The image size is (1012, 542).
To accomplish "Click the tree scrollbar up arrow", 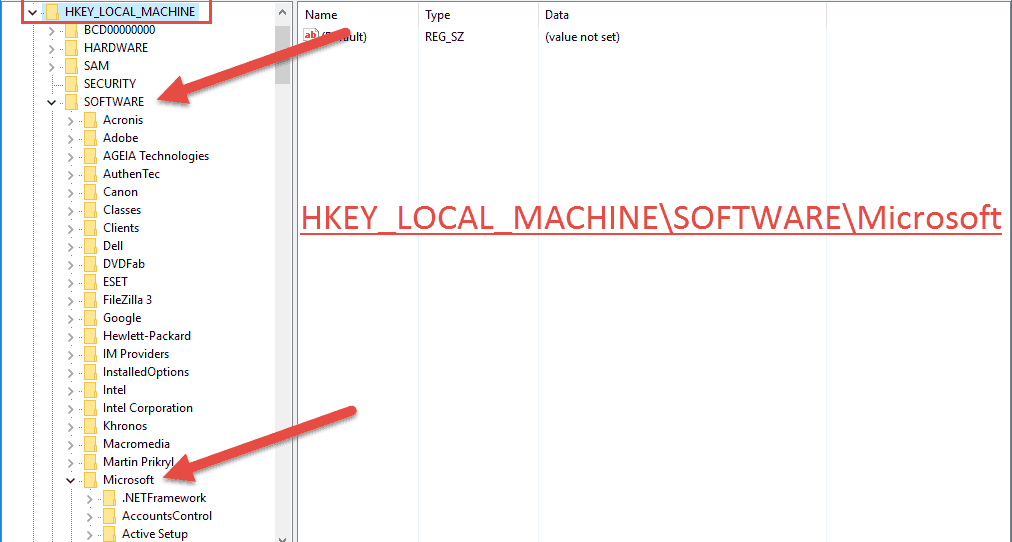I will (282, 12).
